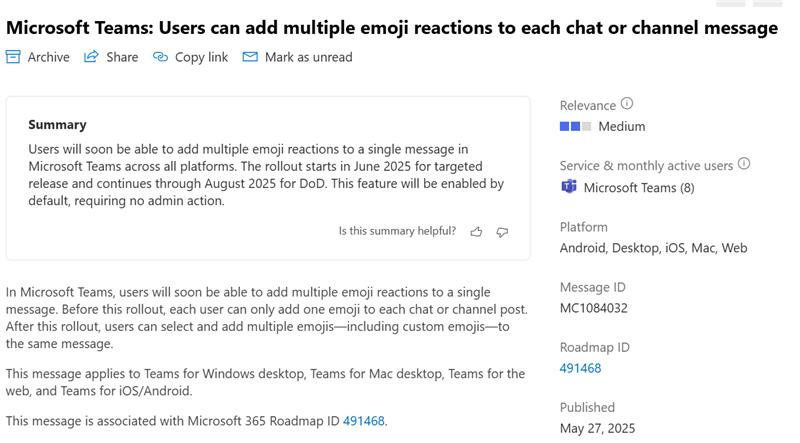Open info icon beside Service & monthly active users

[x=744, y=164]
